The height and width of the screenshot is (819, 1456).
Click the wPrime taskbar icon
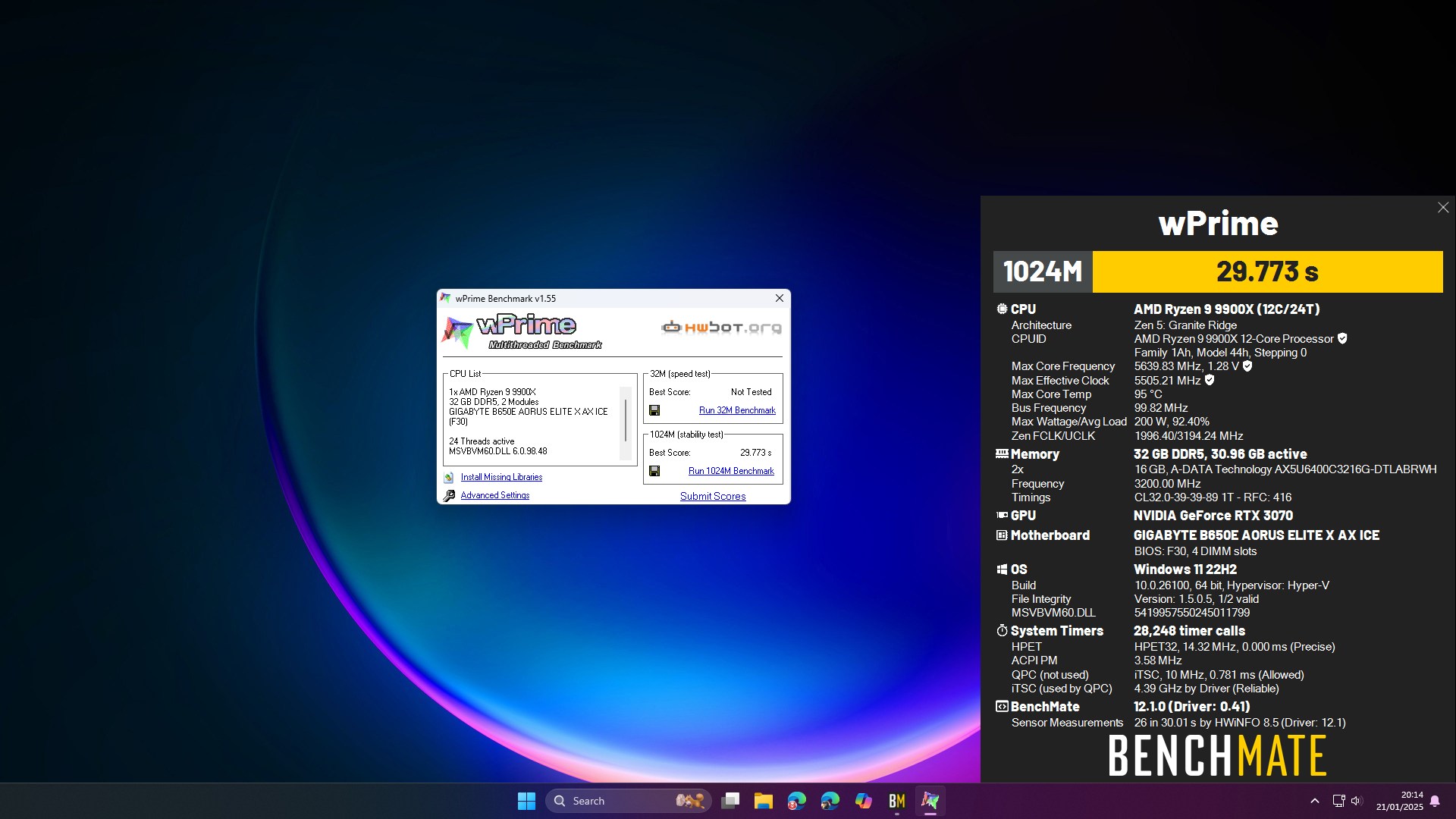pyautogui.click(x=930, y=801)
